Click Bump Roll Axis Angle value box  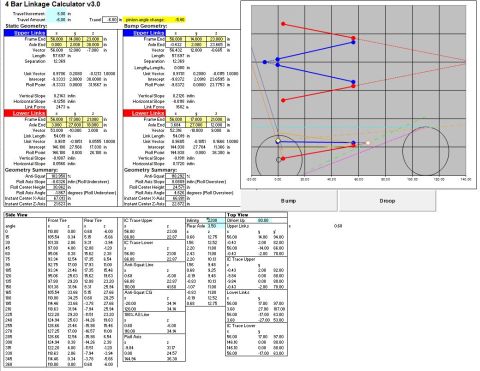point(175,193)
